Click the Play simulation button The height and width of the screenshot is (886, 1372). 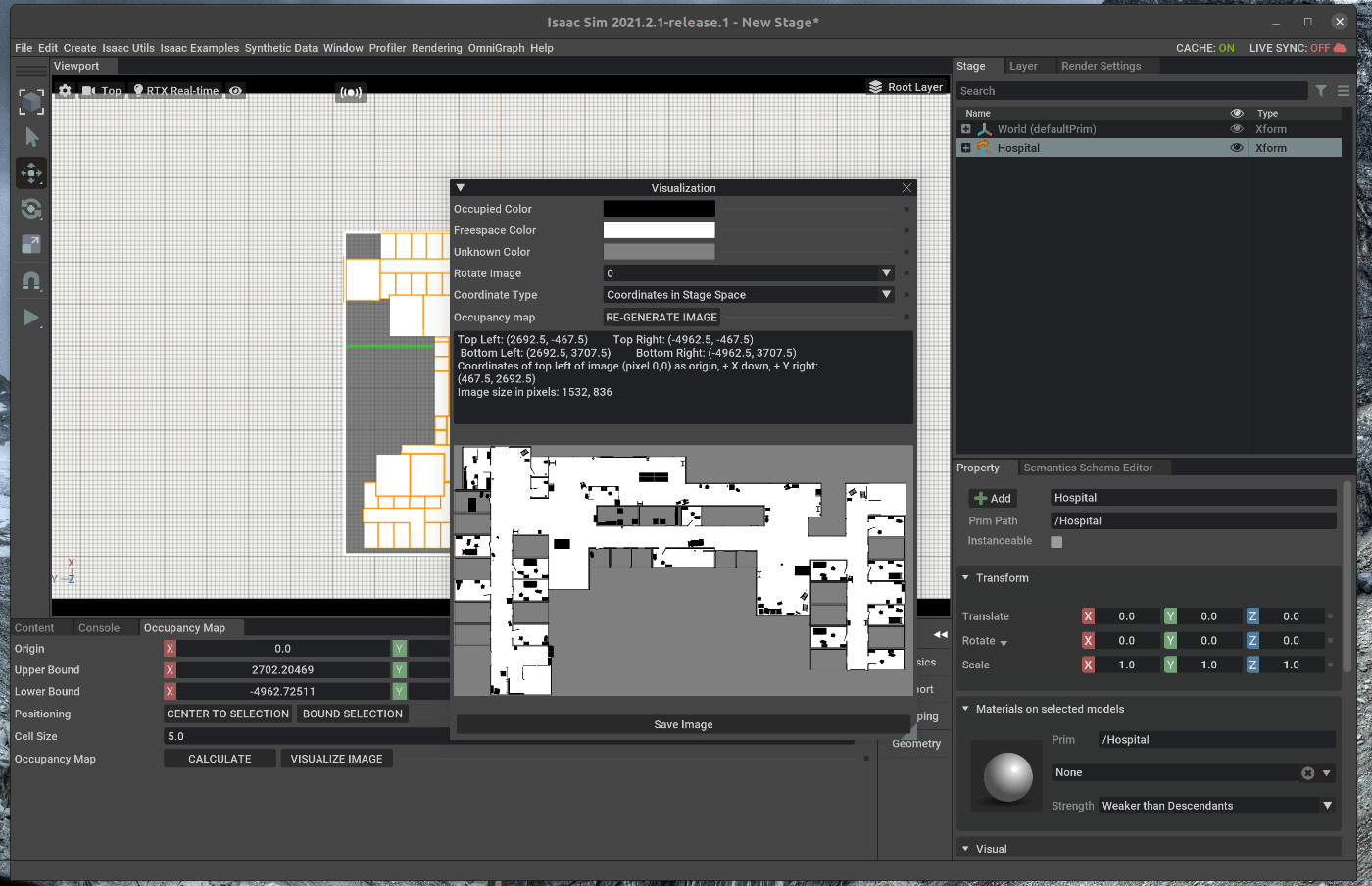pos(31,318)
